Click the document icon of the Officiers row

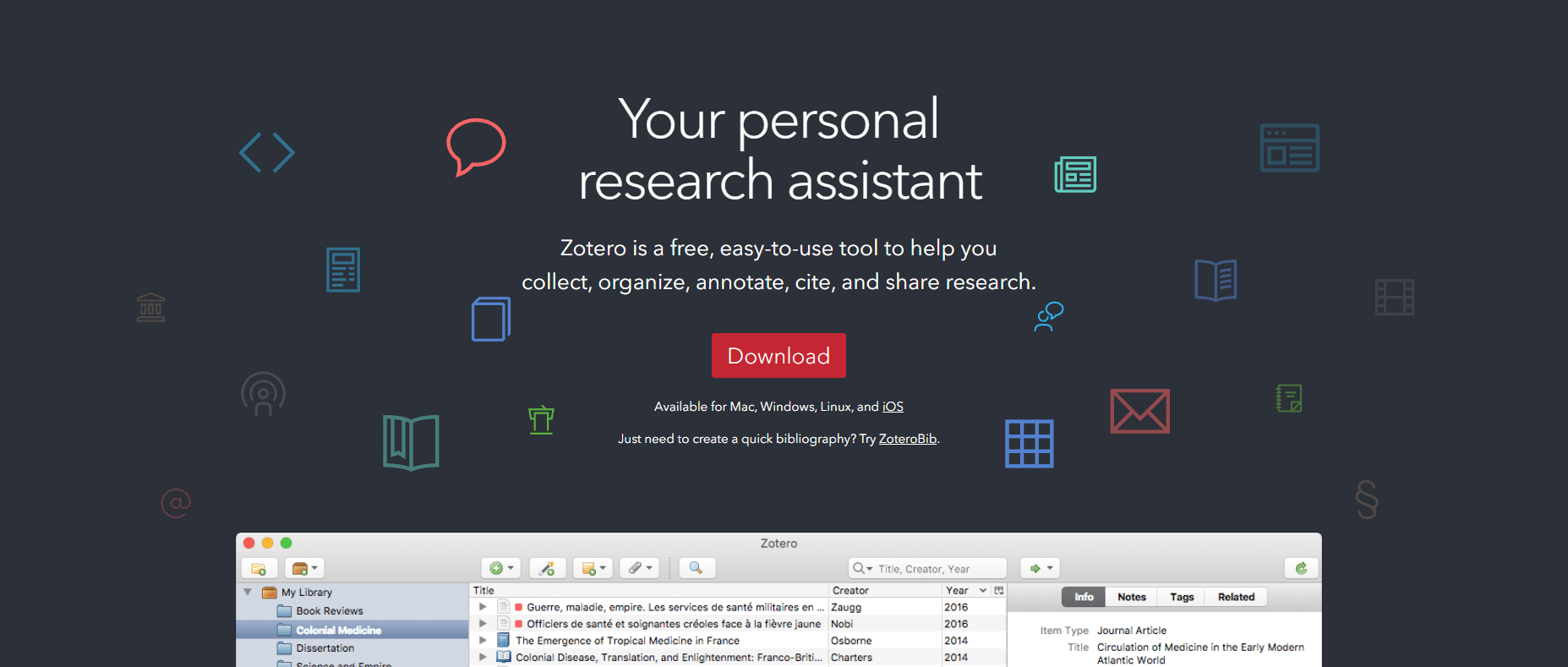(x=504, y=624)
